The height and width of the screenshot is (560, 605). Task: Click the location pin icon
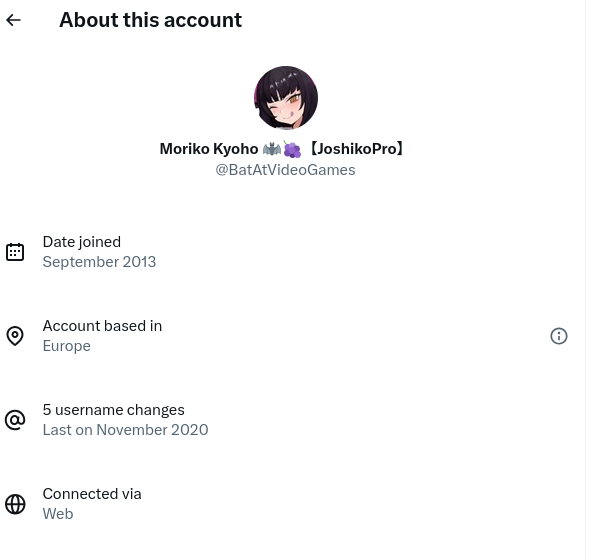15,336
